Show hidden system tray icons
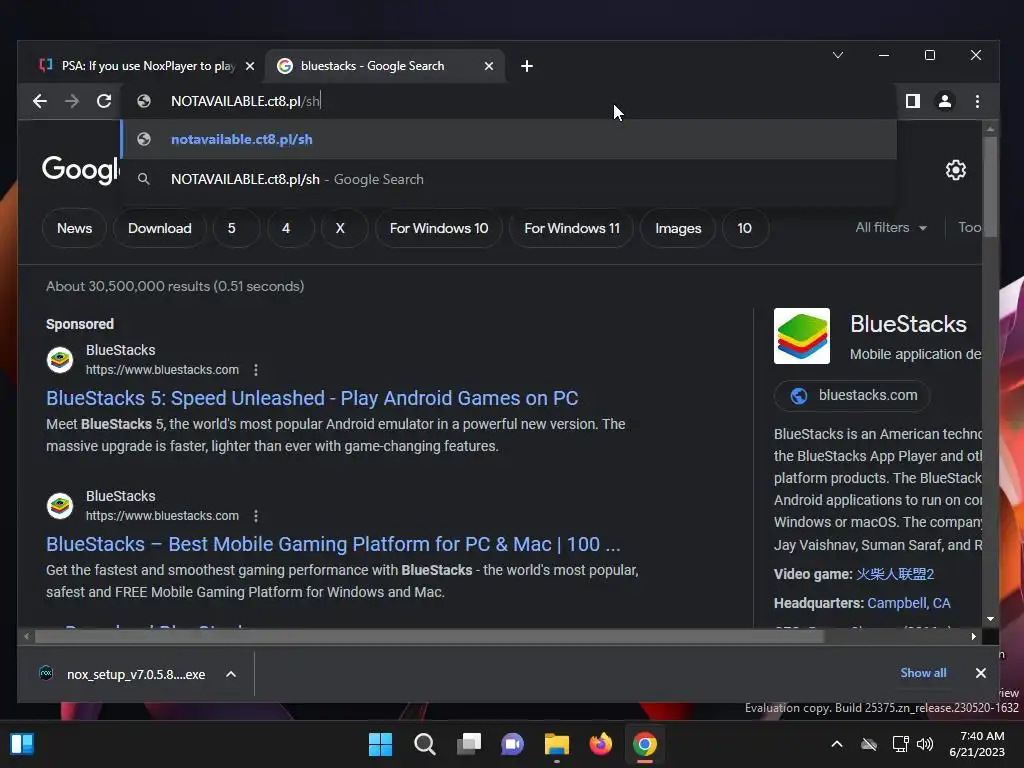Screen dimensions: 1024x768 [x=837, y=744]
